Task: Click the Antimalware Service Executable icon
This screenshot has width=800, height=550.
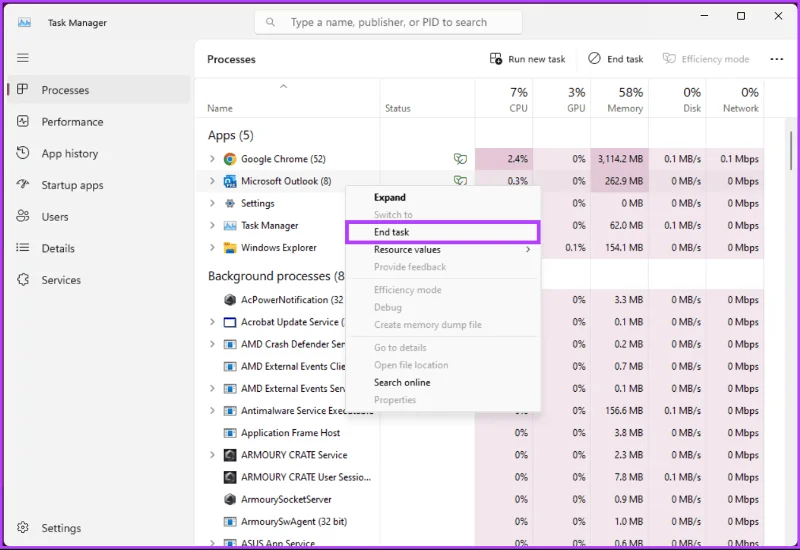Action: pyautogui.click(x=230, y=411)
